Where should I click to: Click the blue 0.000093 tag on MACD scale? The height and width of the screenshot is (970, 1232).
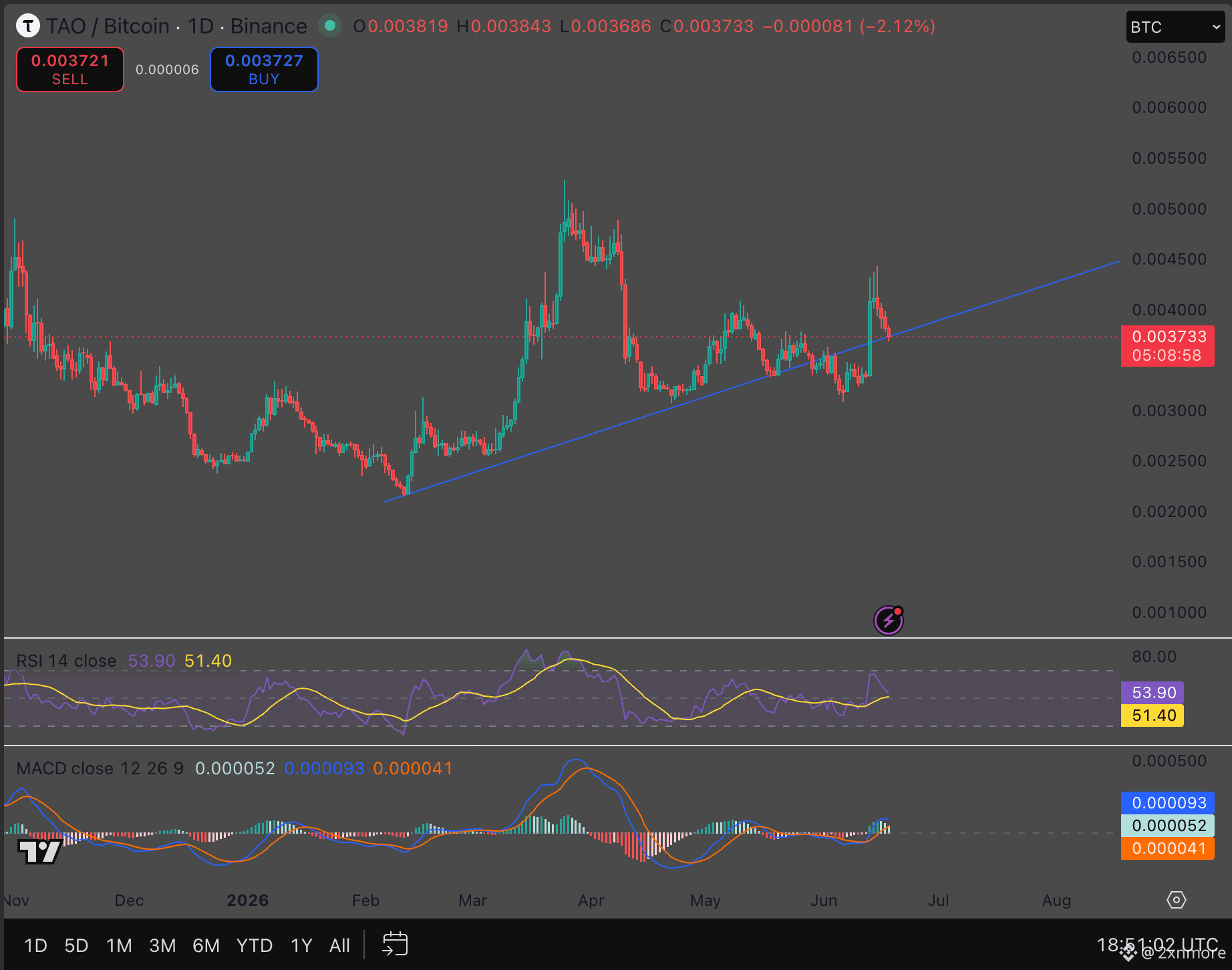[1168, 802]
